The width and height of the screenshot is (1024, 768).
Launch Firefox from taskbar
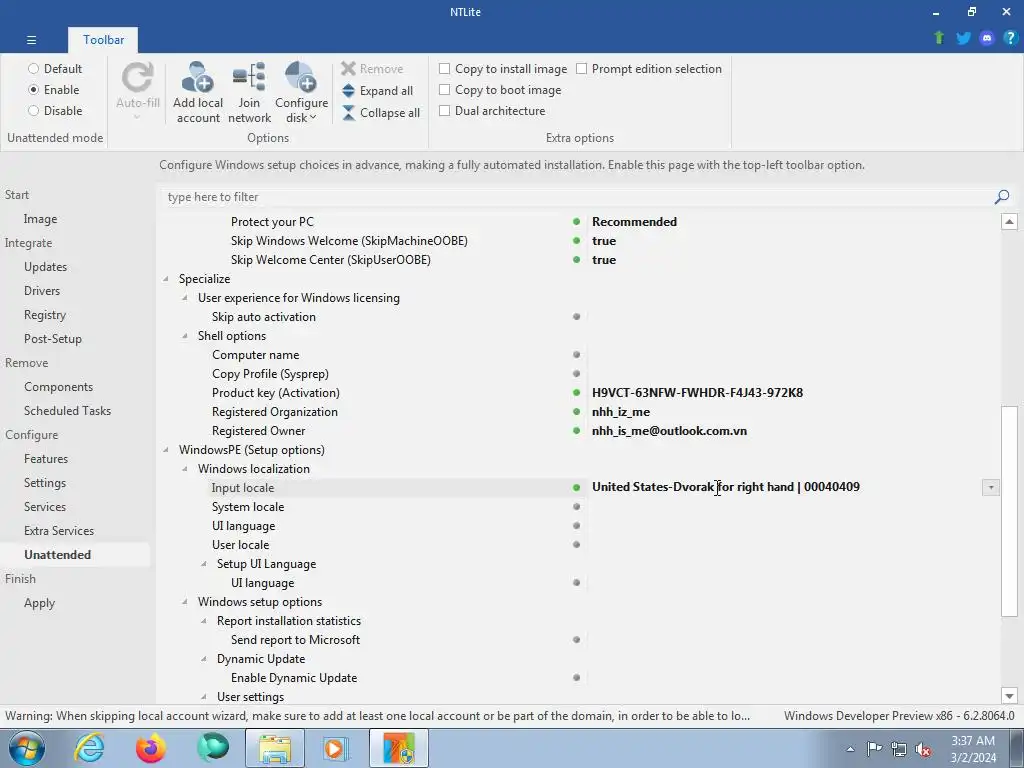(151, 748)
